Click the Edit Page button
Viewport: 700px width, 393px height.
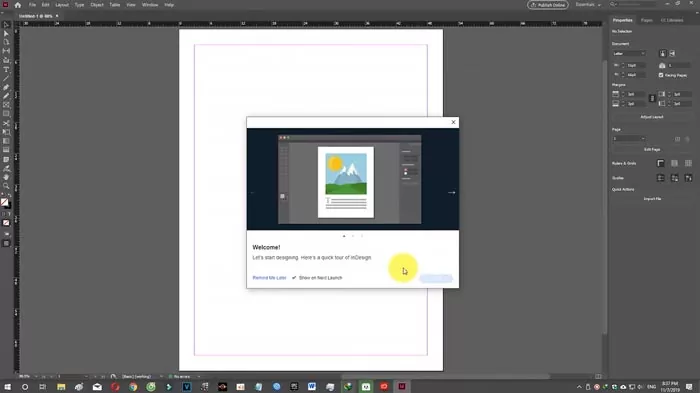[652, 150]
